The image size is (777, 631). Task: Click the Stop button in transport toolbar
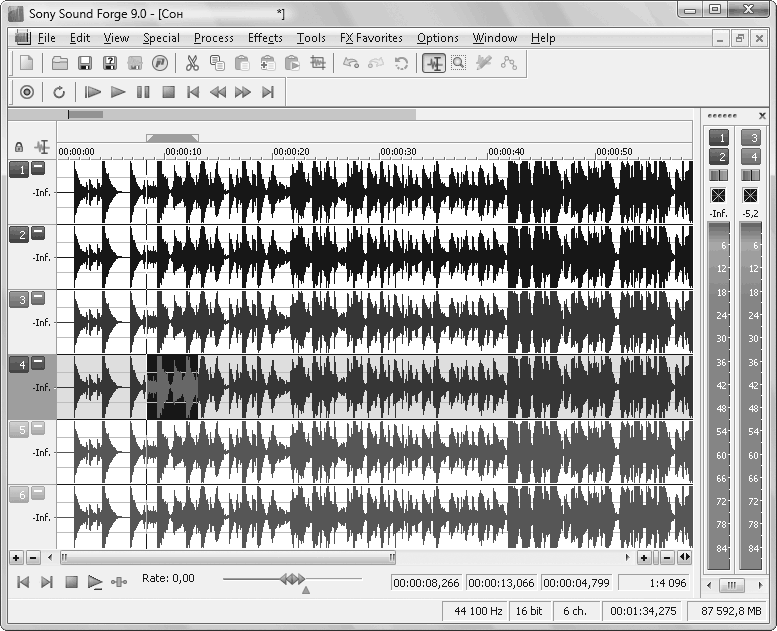[169, 92]
